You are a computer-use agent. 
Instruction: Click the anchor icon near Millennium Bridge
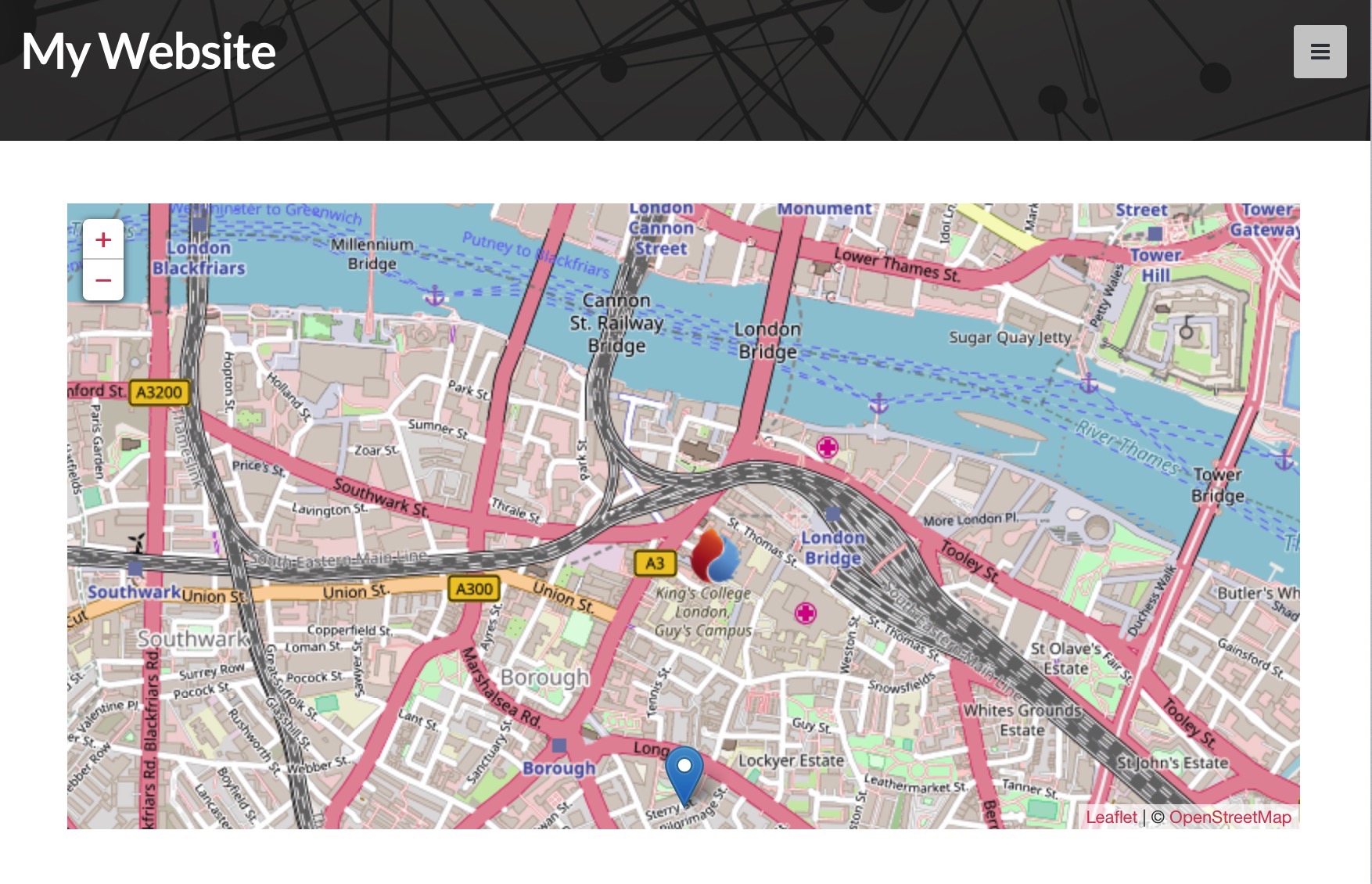click(435, 296)
